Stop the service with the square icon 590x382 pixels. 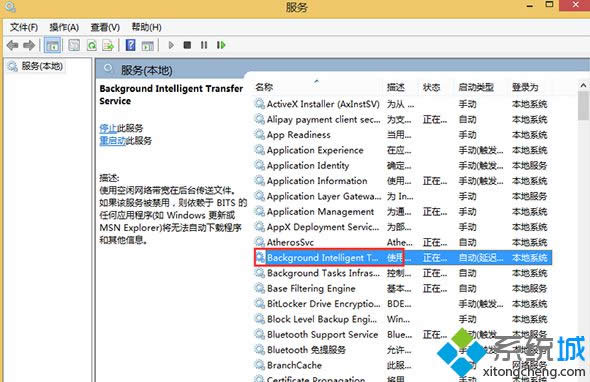(x=187, y=45)
